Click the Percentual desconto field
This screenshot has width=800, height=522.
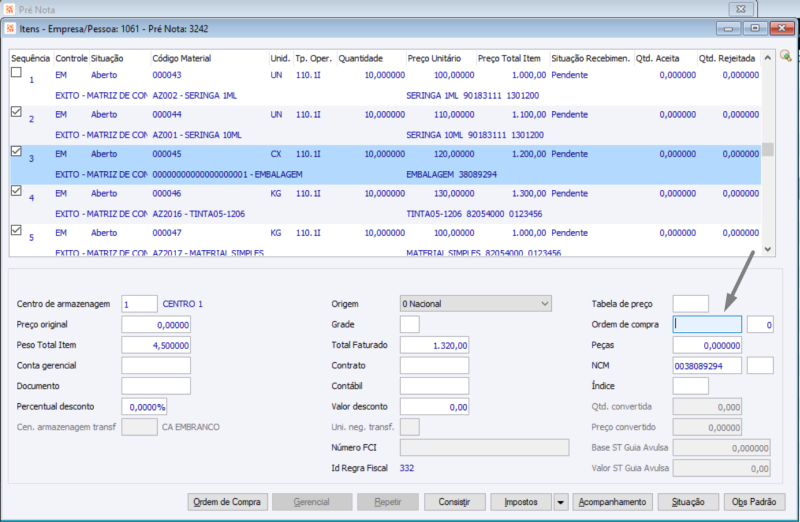coord(144,407)
